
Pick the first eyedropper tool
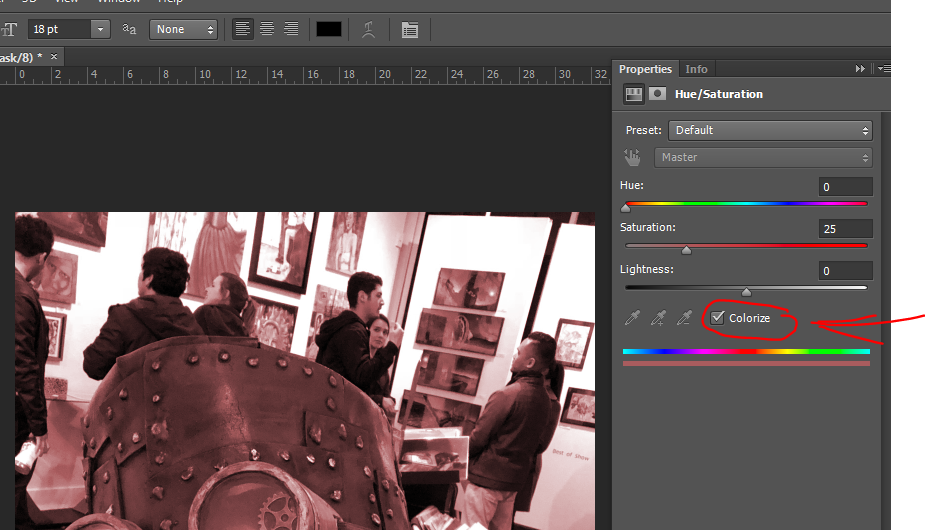[632, 318]
